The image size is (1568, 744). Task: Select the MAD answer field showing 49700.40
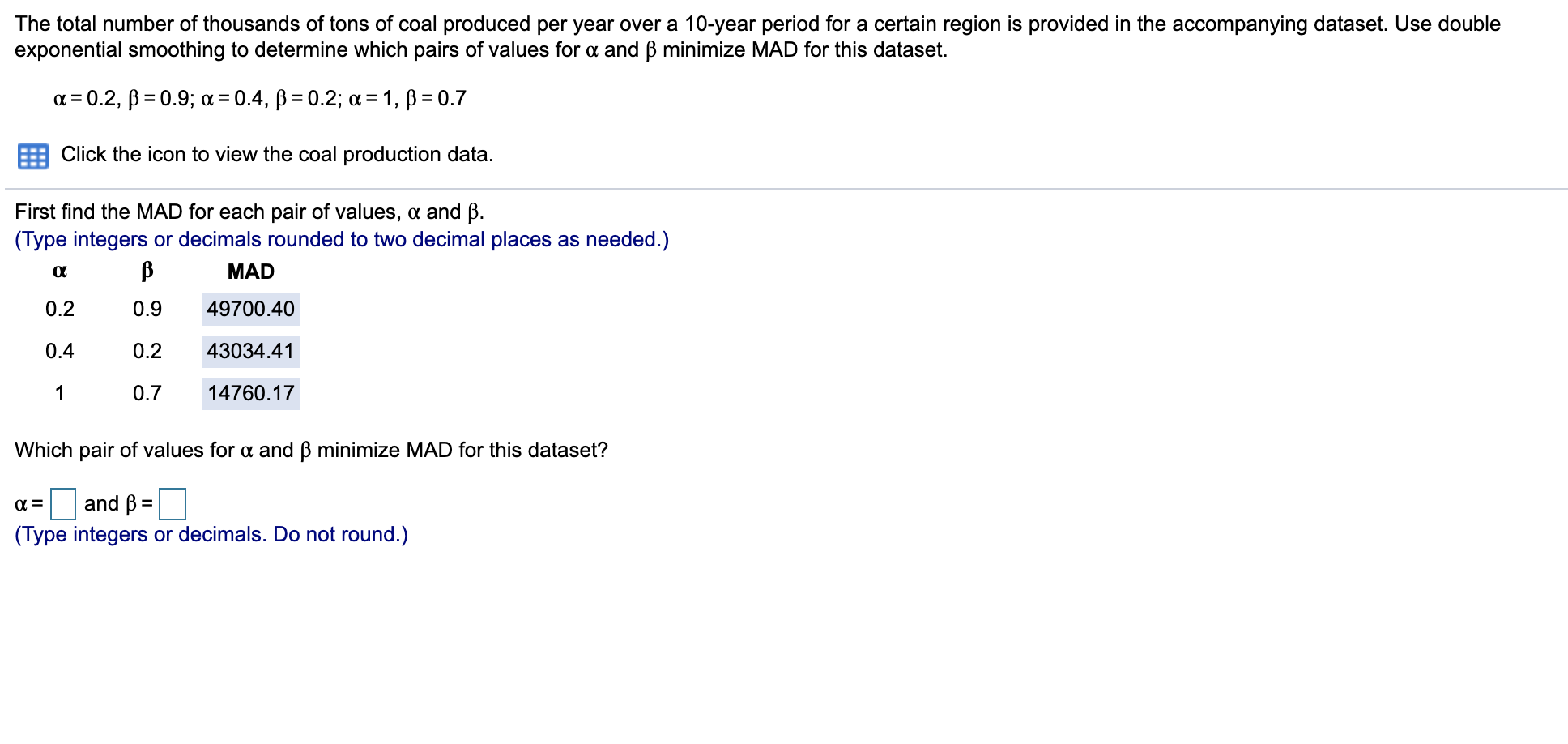click(x=250, y=308)
